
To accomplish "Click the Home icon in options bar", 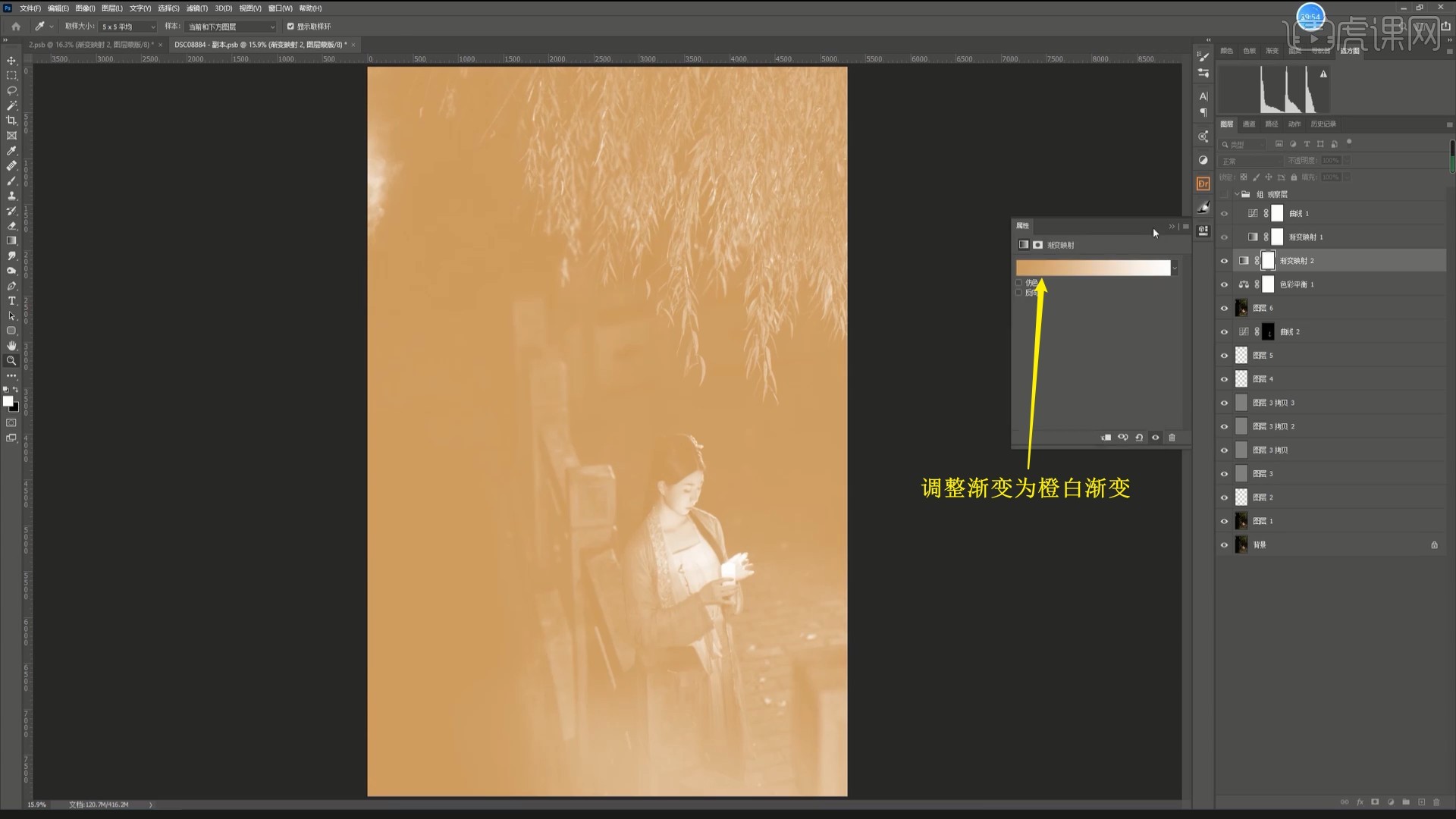I will pyautogui.click(x=16, y=27).
